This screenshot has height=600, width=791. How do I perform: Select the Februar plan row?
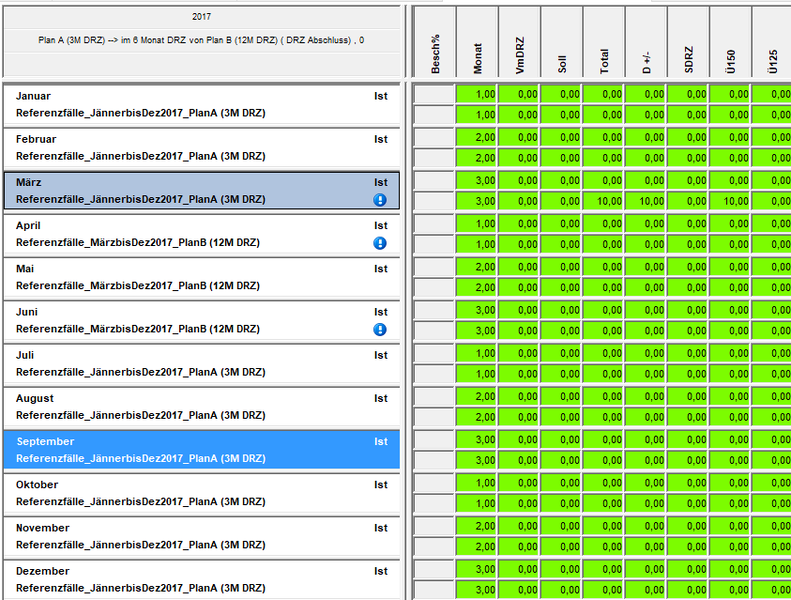pyautogui.click(x=201, y=148)
